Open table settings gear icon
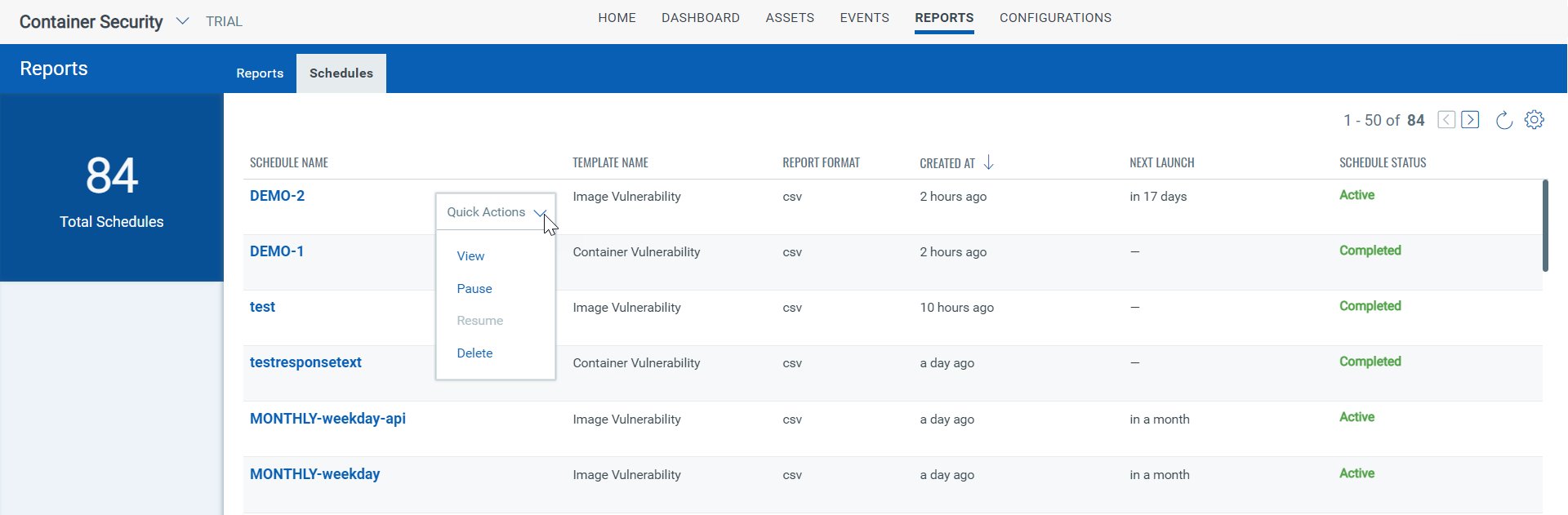 point(1535,120)
